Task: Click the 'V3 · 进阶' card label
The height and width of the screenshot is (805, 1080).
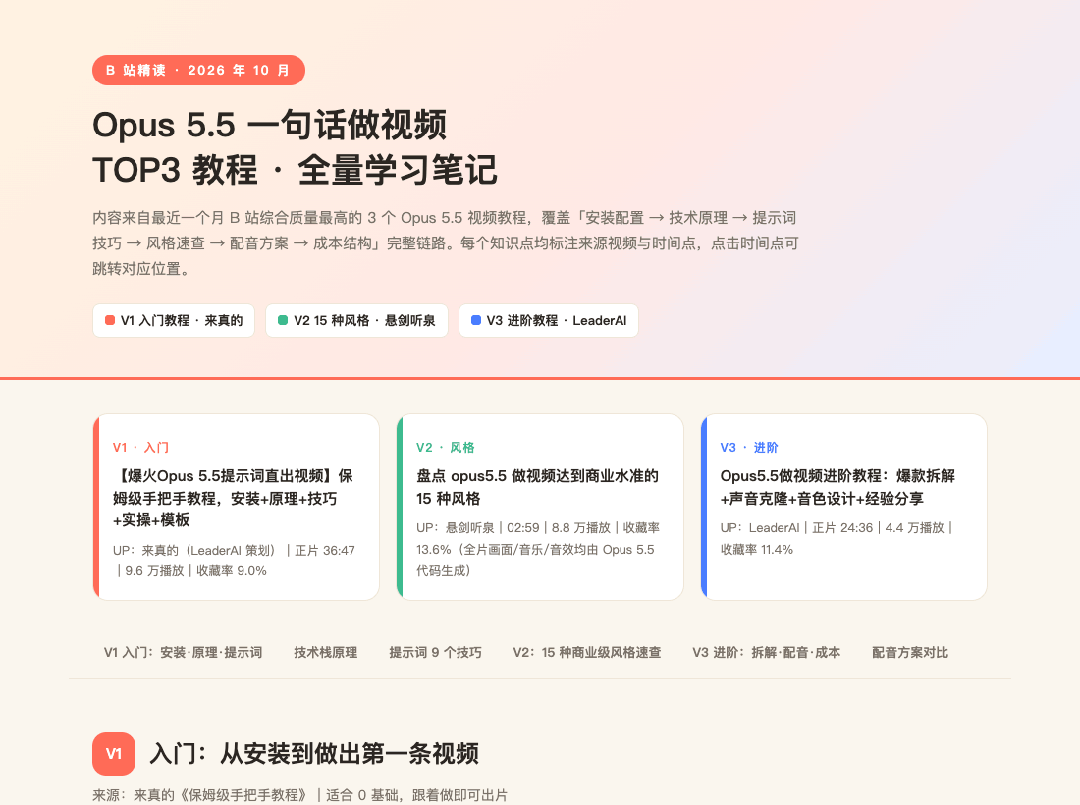Action: tap(749, 448)
